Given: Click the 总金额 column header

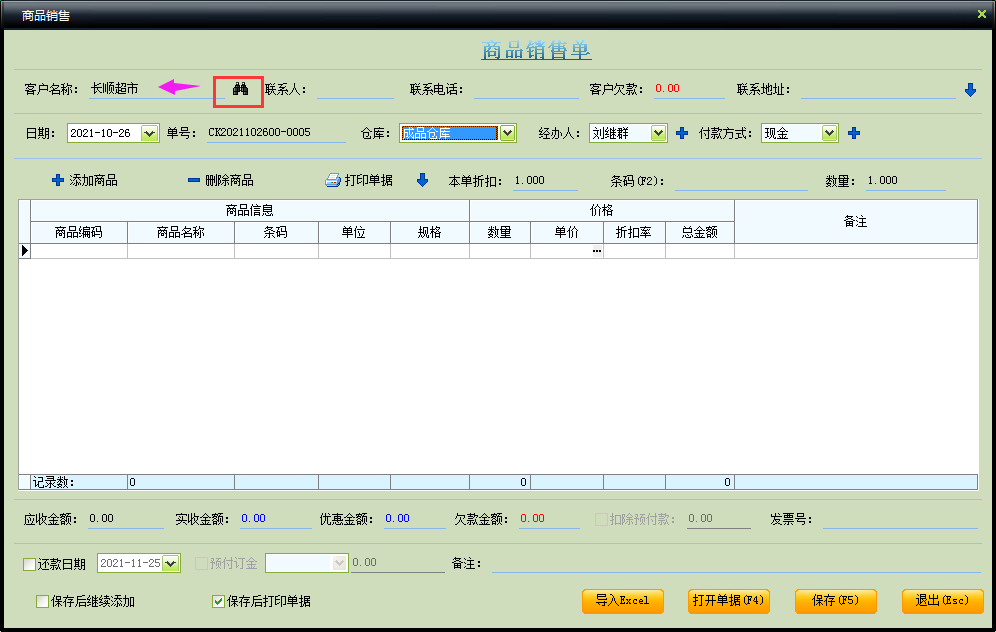Looking at the screenshot, I should pos(700,232).
